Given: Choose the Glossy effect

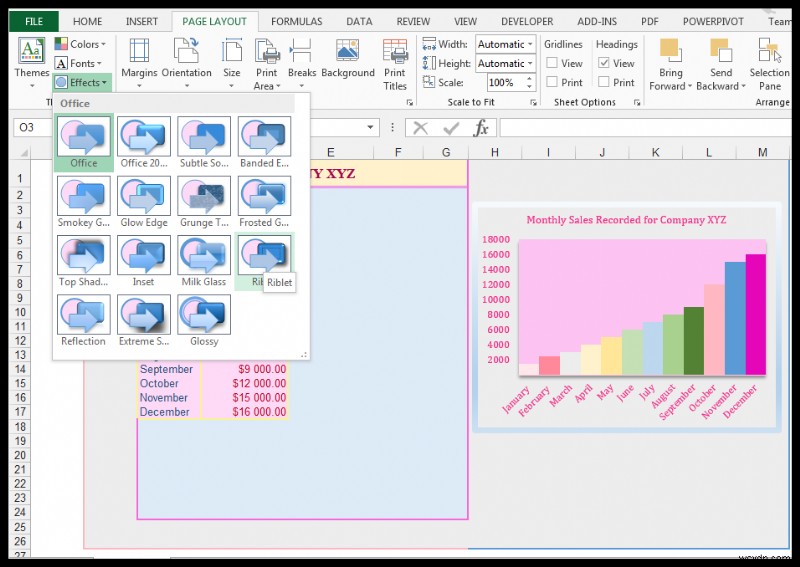Looking at the screenshot, I should coord(204,320).
